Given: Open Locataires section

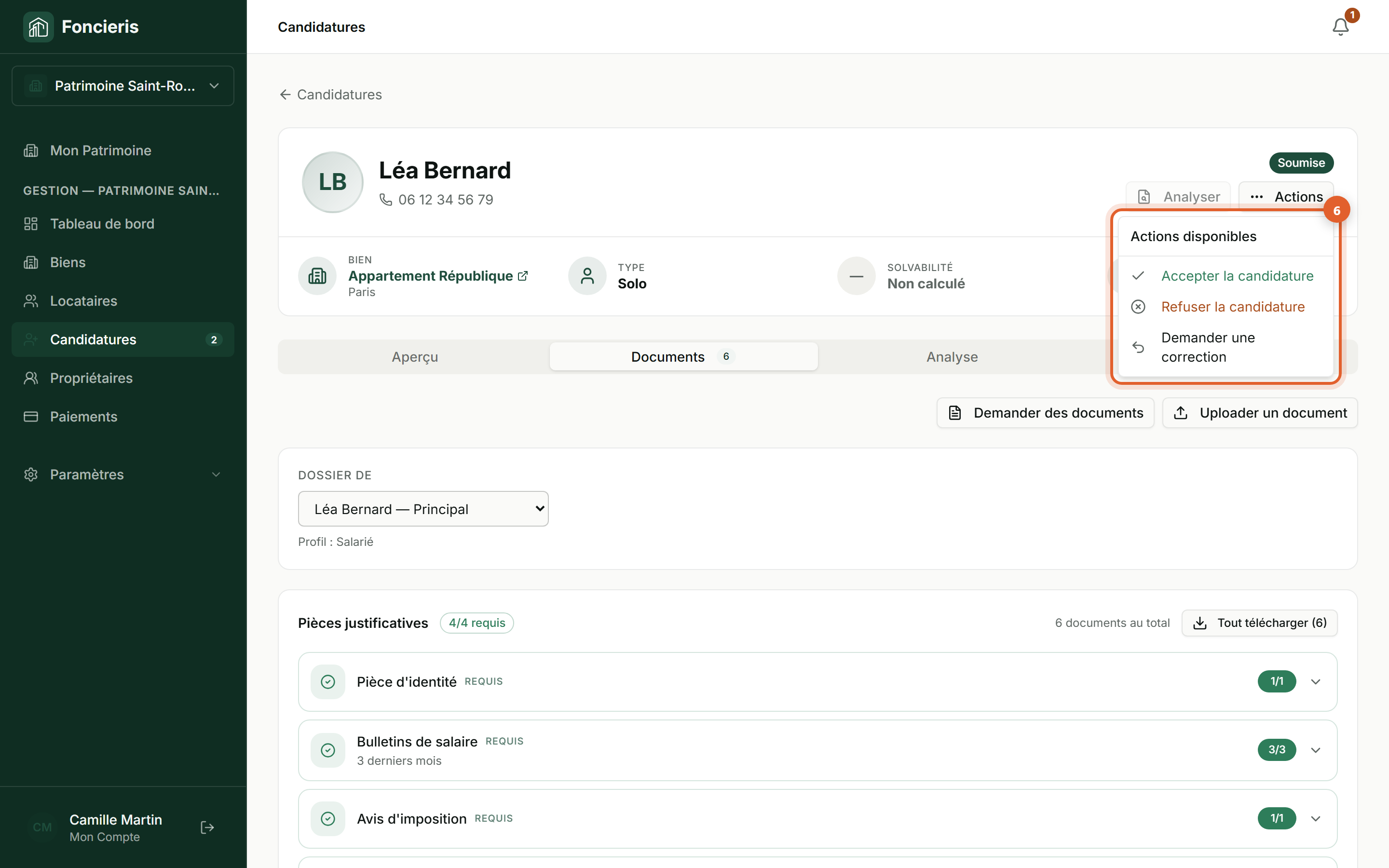Looking at the screenshot, I should pyautogui.click(x=123, y=301).
